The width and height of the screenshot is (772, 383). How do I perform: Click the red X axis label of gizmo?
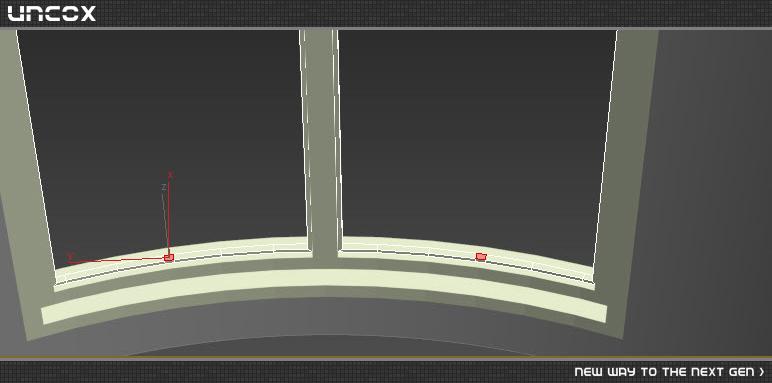click(170, 175)
